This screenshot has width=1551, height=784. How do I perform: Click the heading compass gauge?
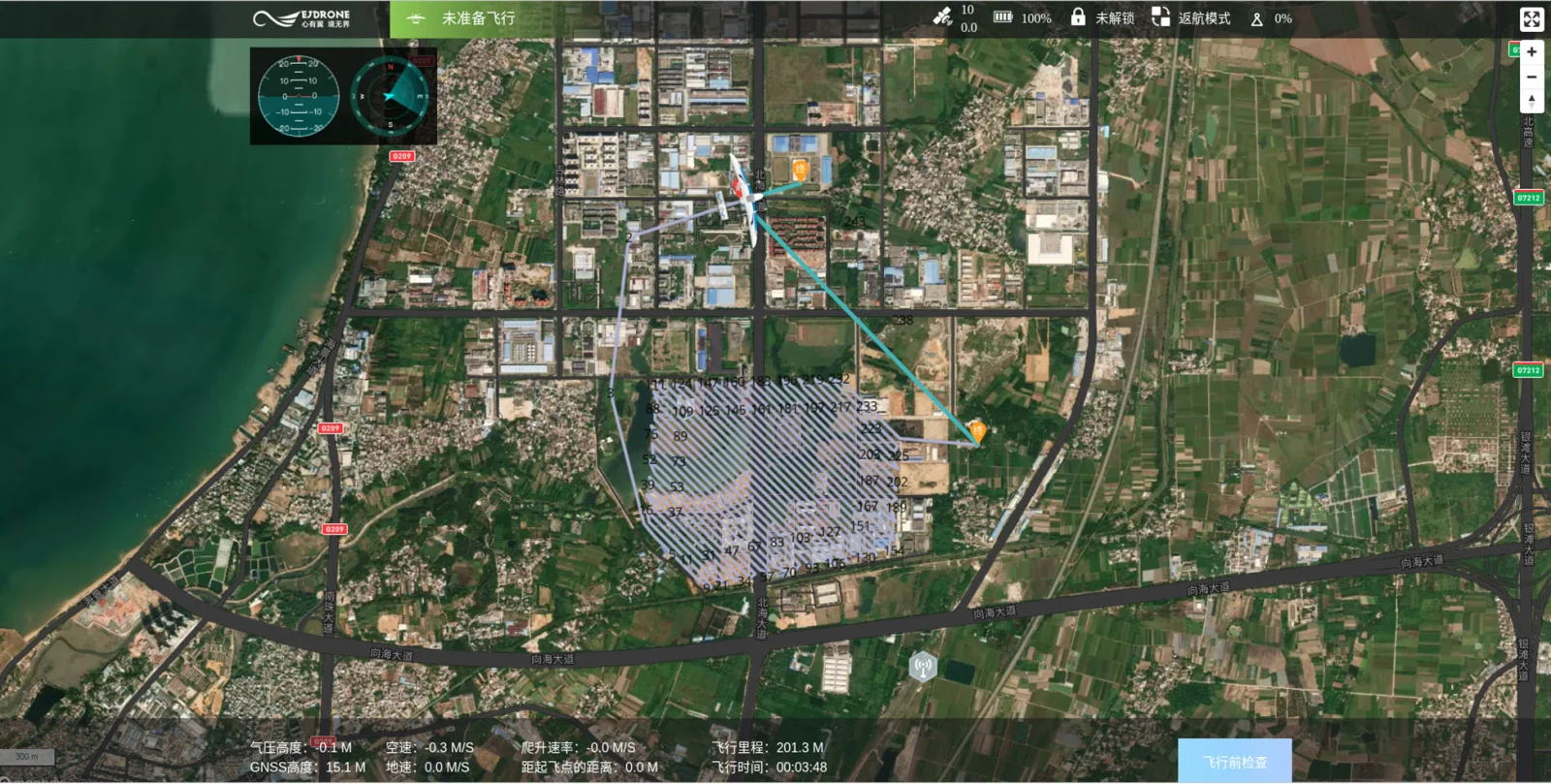pos(390,96)
